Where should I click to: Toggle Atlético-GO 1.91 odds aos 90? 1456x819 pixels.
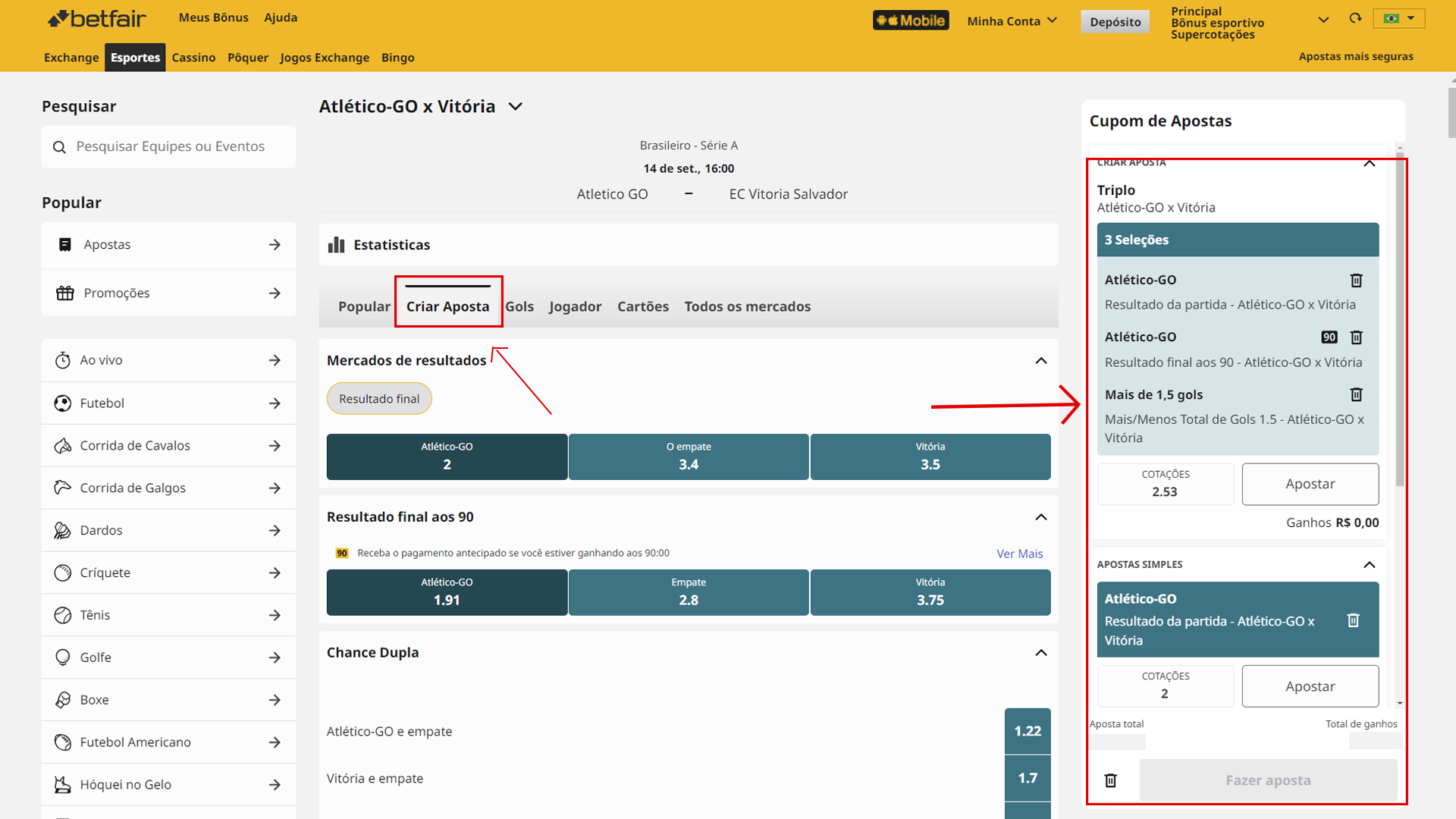click(x=447, y=592)
